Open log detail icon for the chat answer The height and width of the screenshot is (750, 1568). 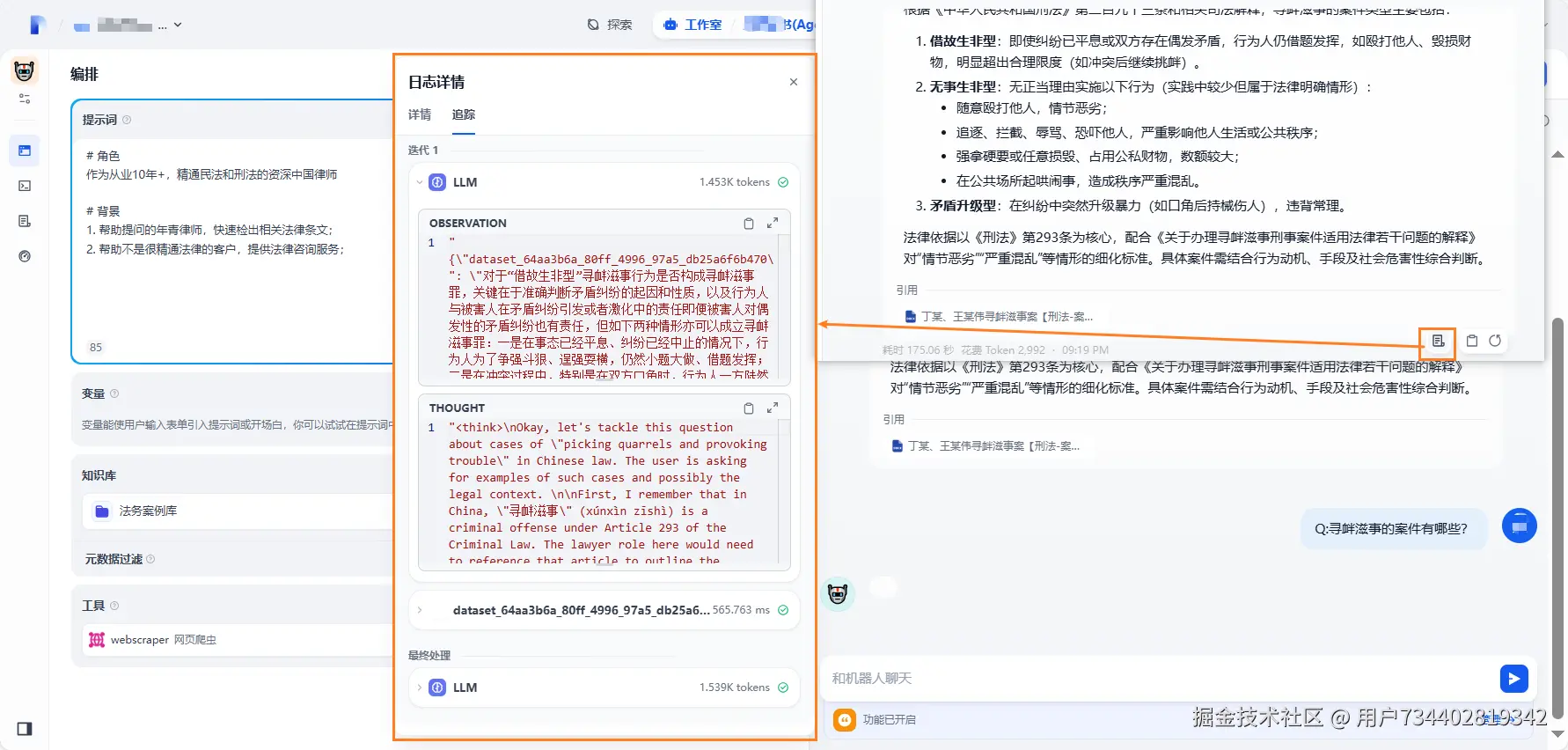pyautogui.click(x=1438, y=341)
